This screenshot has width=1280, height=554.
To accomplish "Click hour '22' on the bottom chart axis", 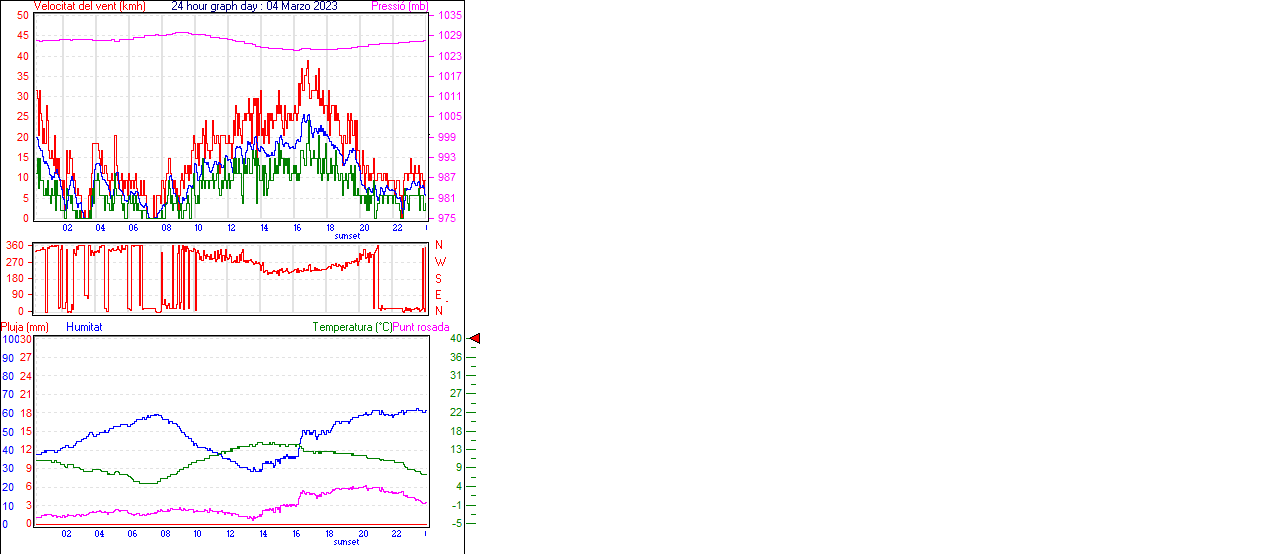I will 397,533.
